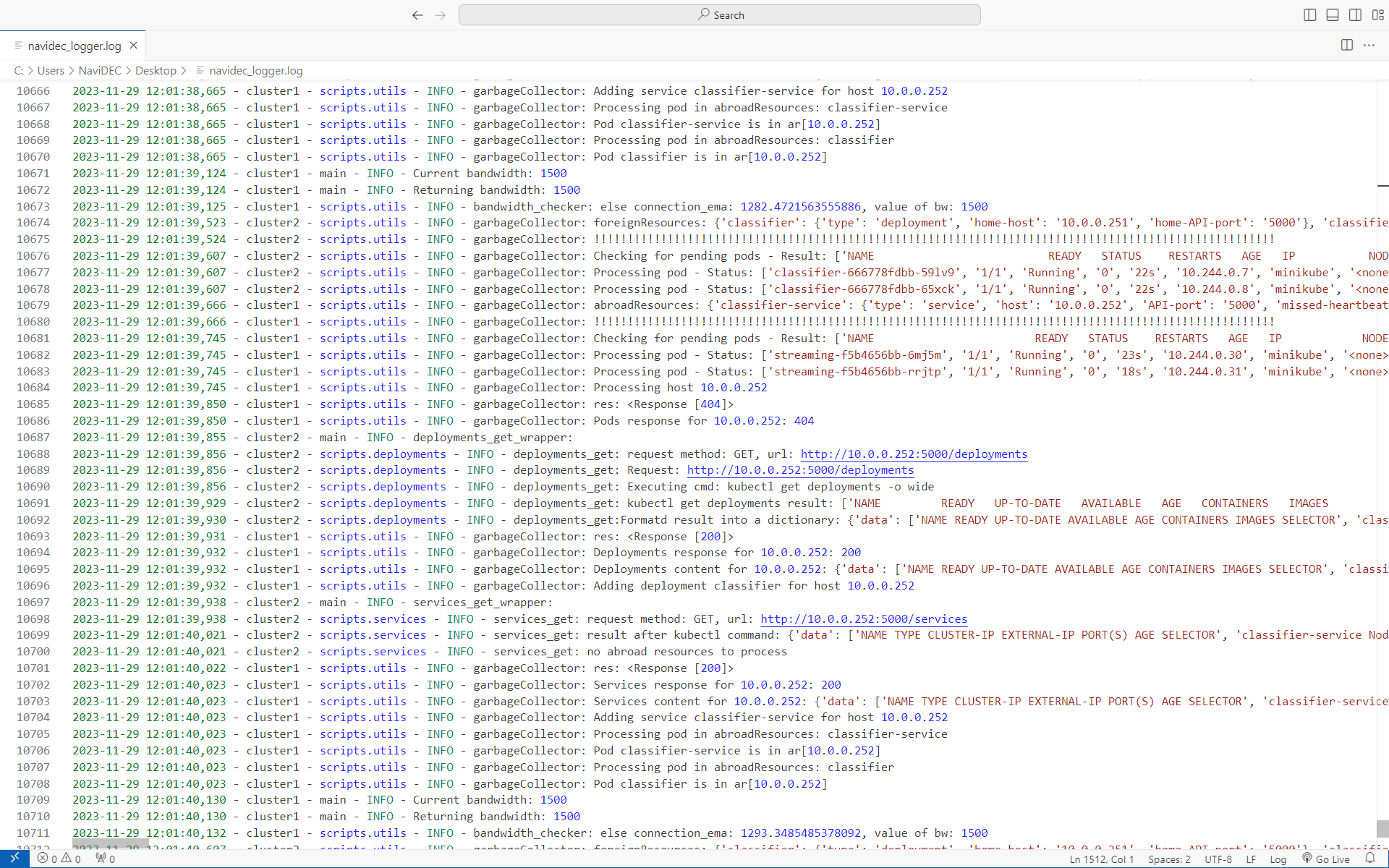Click the Search command center box
The height and width of the screenshot is (868, 1389).
[719, 15]
